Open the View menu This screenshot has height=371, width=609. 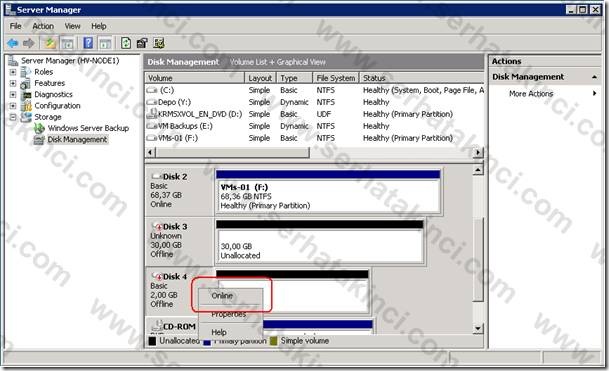72,26
